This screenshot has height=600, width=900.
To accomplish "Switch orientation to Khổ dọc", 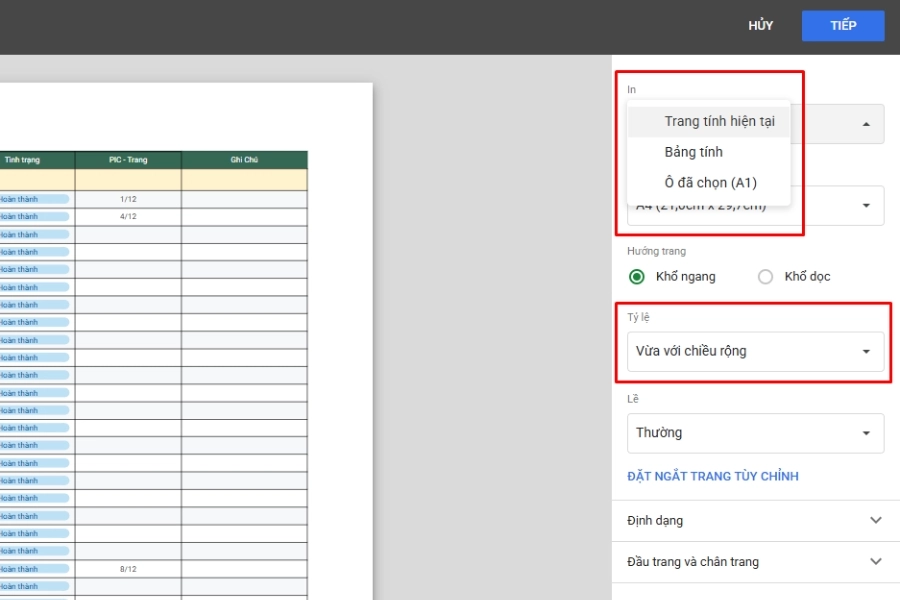I will click(766, 277).
